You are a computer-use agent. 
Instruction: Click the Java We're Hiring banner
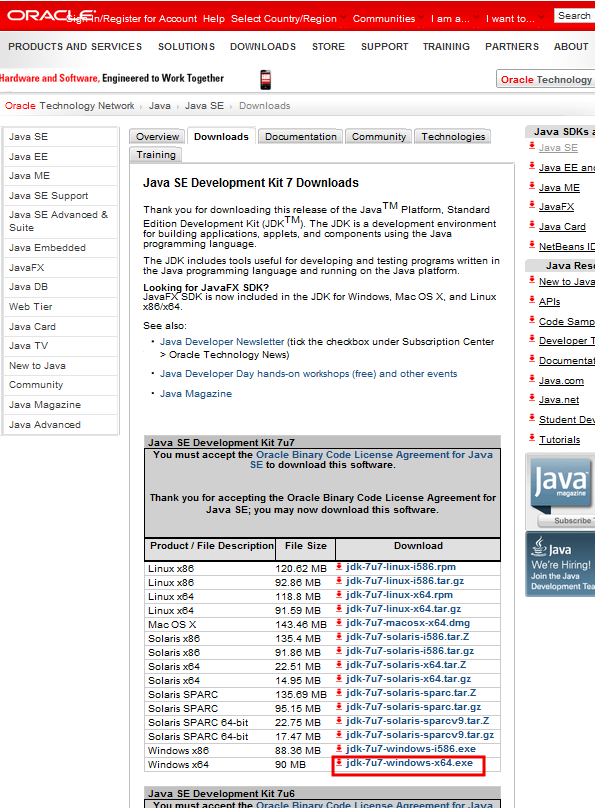click(x=561, y=564)
